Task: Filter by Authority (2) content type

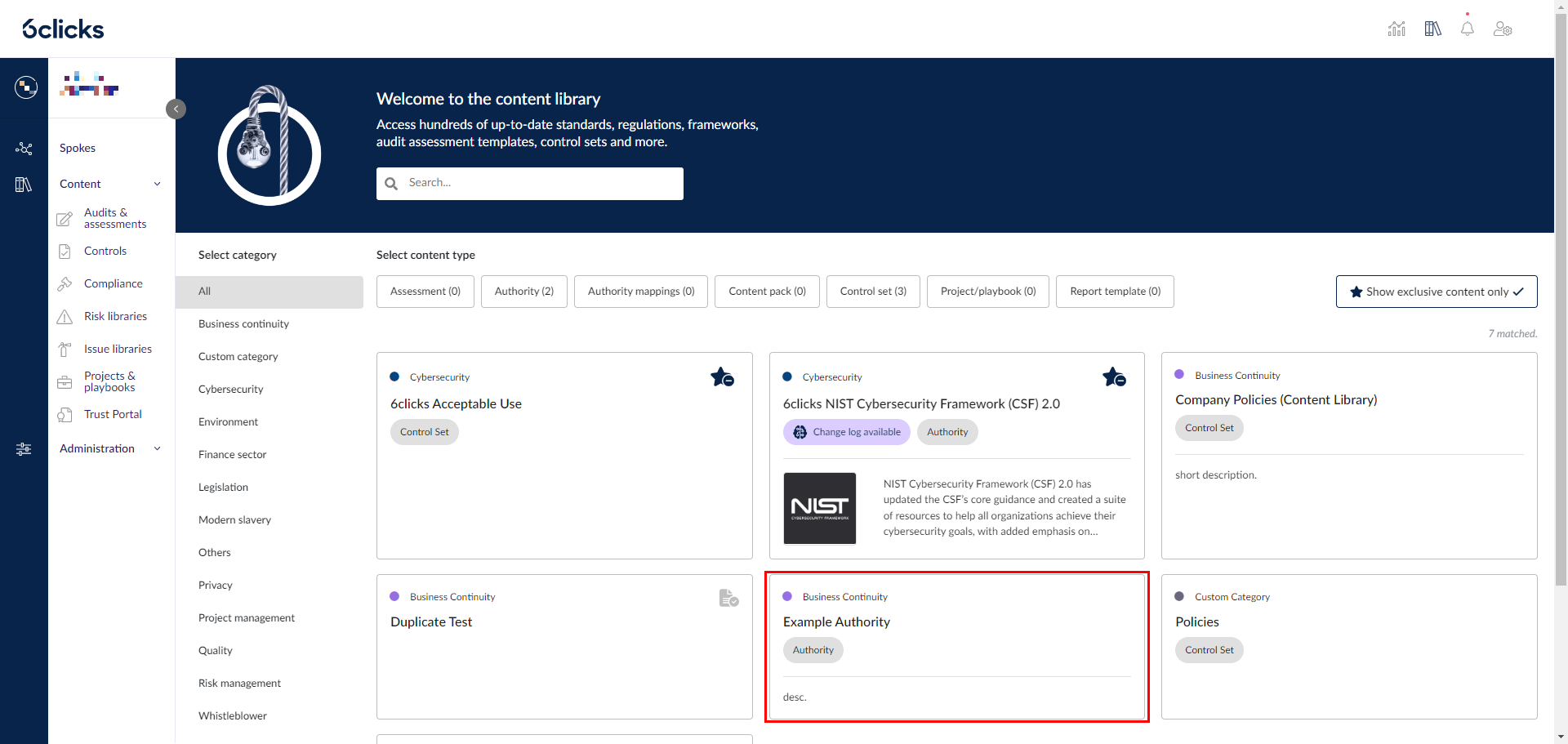Action: coord(524,292)
